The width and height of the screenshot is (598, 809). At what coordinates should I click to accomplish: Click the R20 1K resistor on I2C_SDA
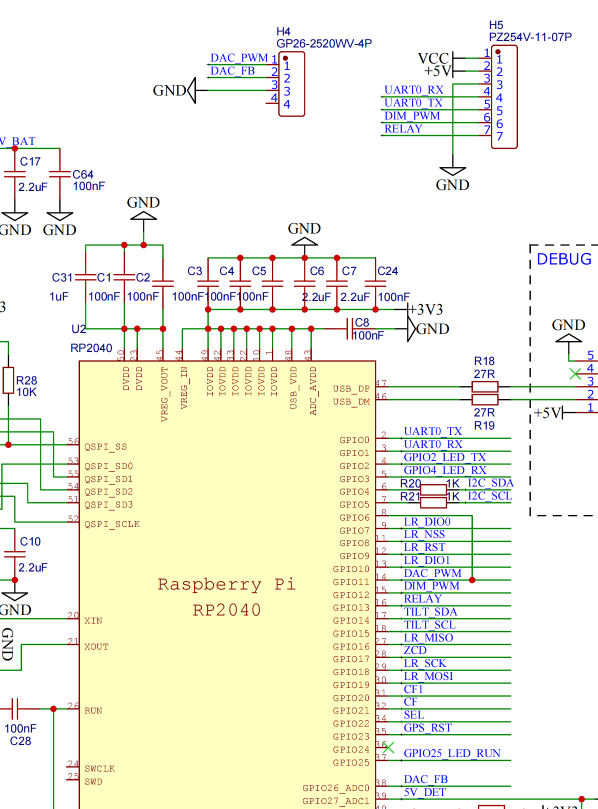tap(433, 490)
